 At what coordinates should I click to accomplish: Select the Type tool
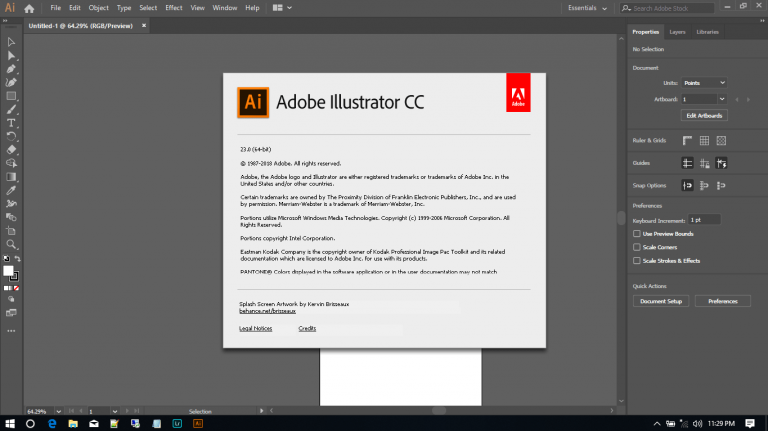point(11,123)
